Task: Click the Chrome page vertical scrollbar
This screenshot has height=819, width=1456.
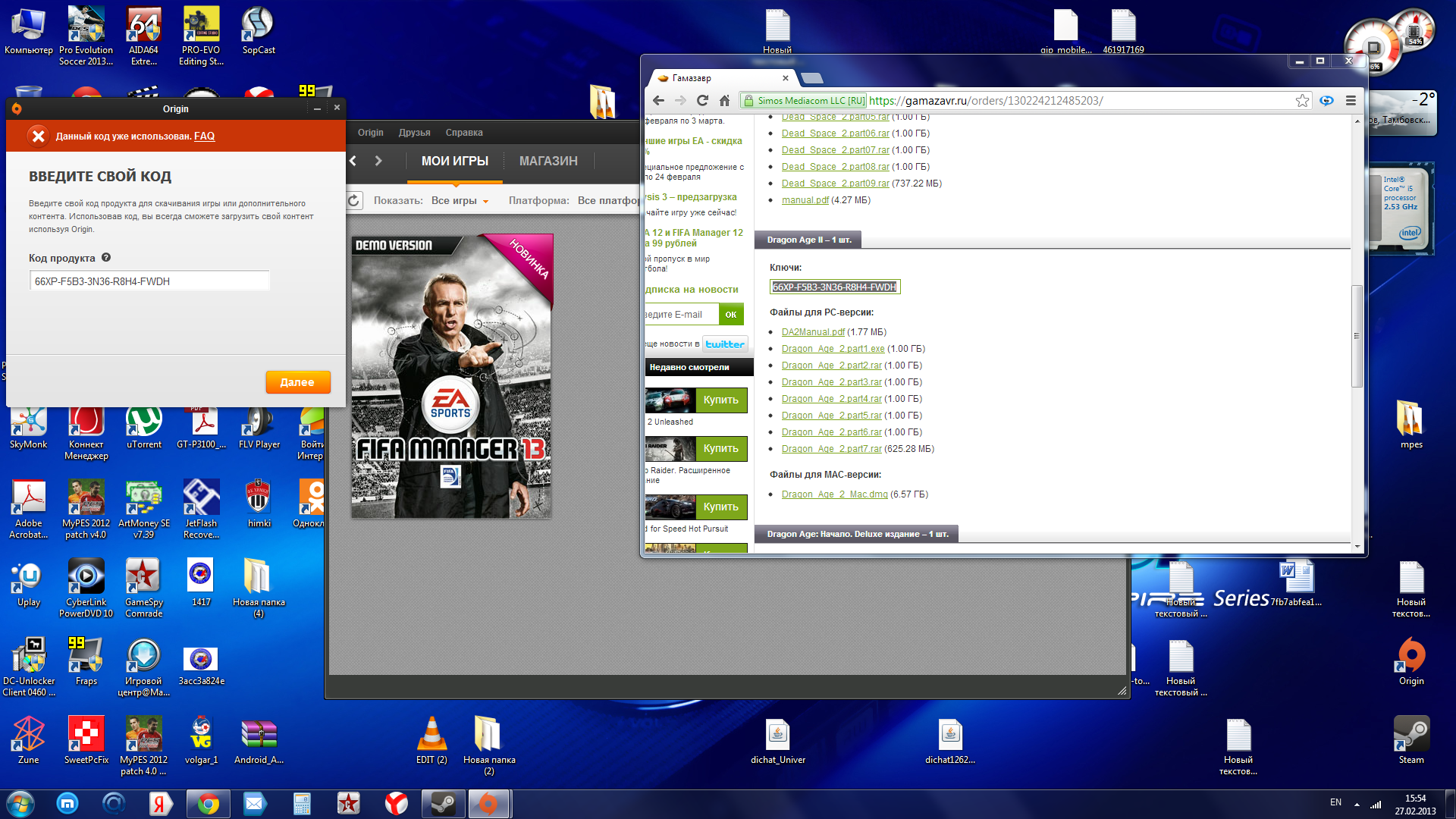Action: [1357, 336]
